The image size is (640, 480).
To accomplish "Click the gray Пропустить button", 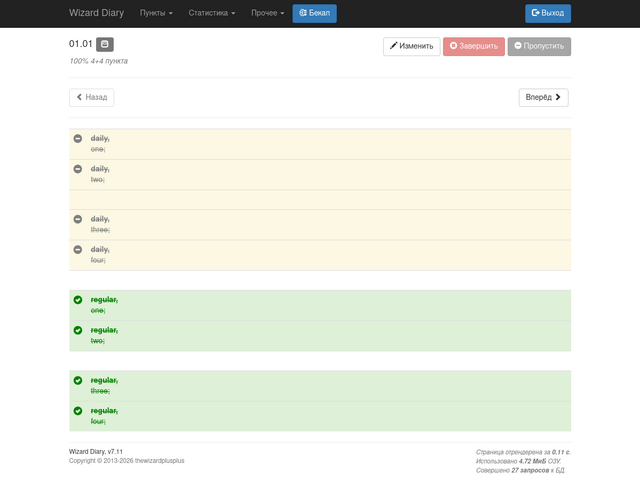I will (539, 46).
